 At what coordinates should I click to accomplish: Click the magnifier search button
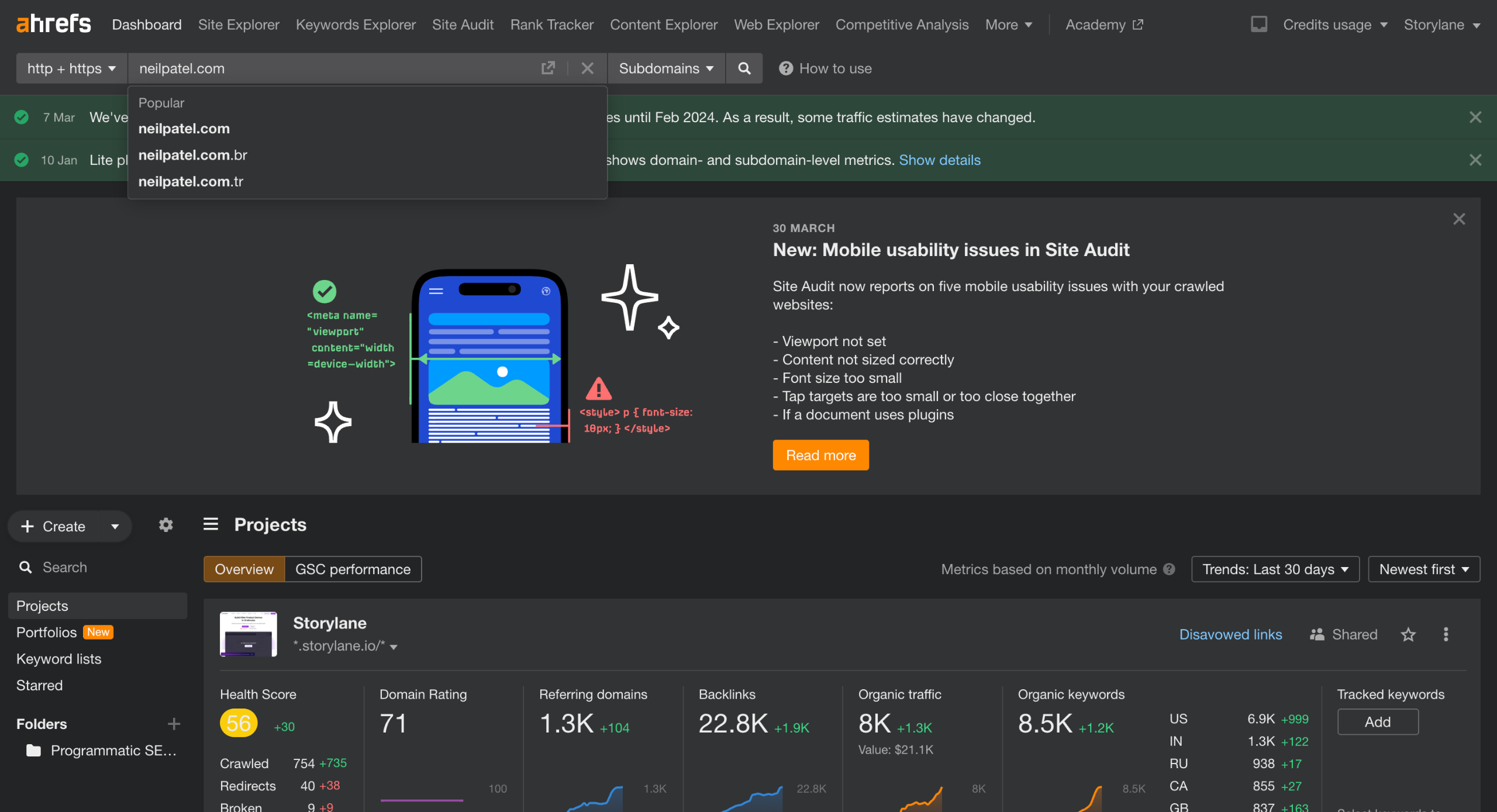(x=744, y=68)
